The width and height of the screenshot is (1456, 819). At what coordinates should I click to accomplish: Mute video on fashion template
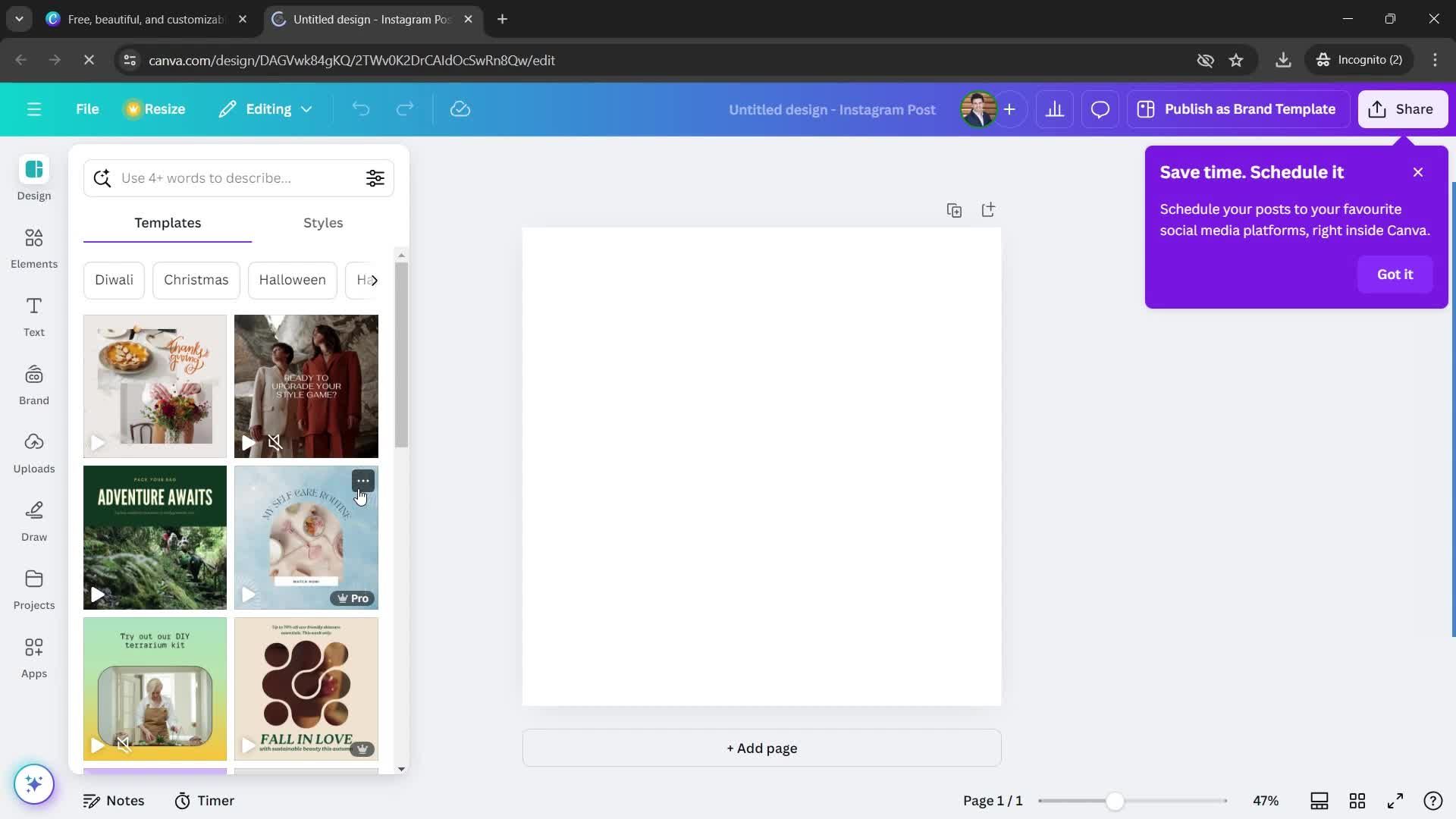pos(274,444)
